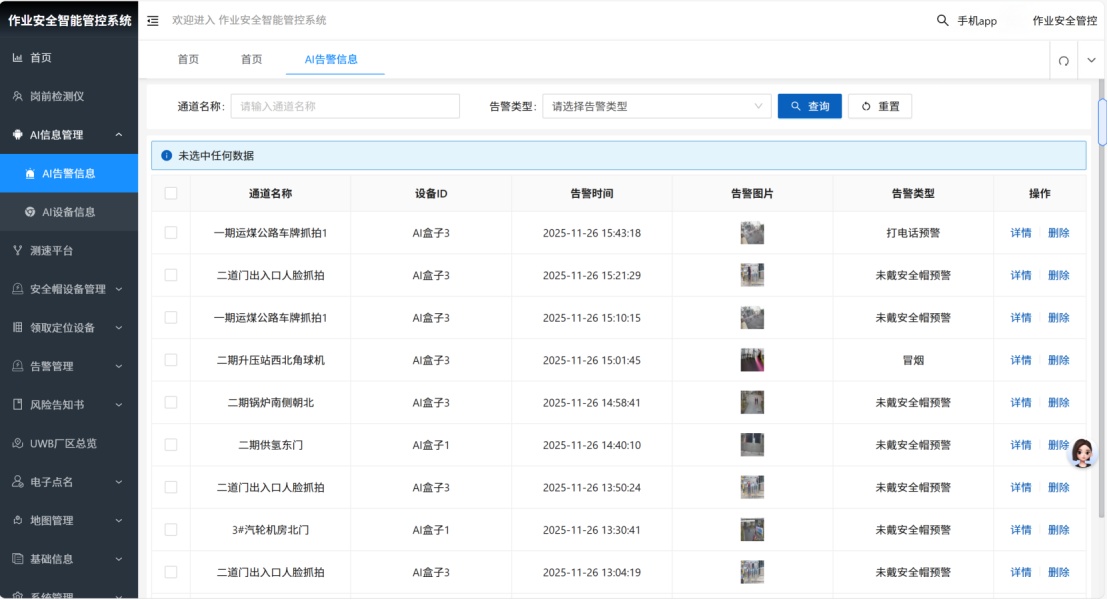The width and height of the screenshot is (1108, 600).
Task: Click the 查询 search button
Action: [809, 106]
